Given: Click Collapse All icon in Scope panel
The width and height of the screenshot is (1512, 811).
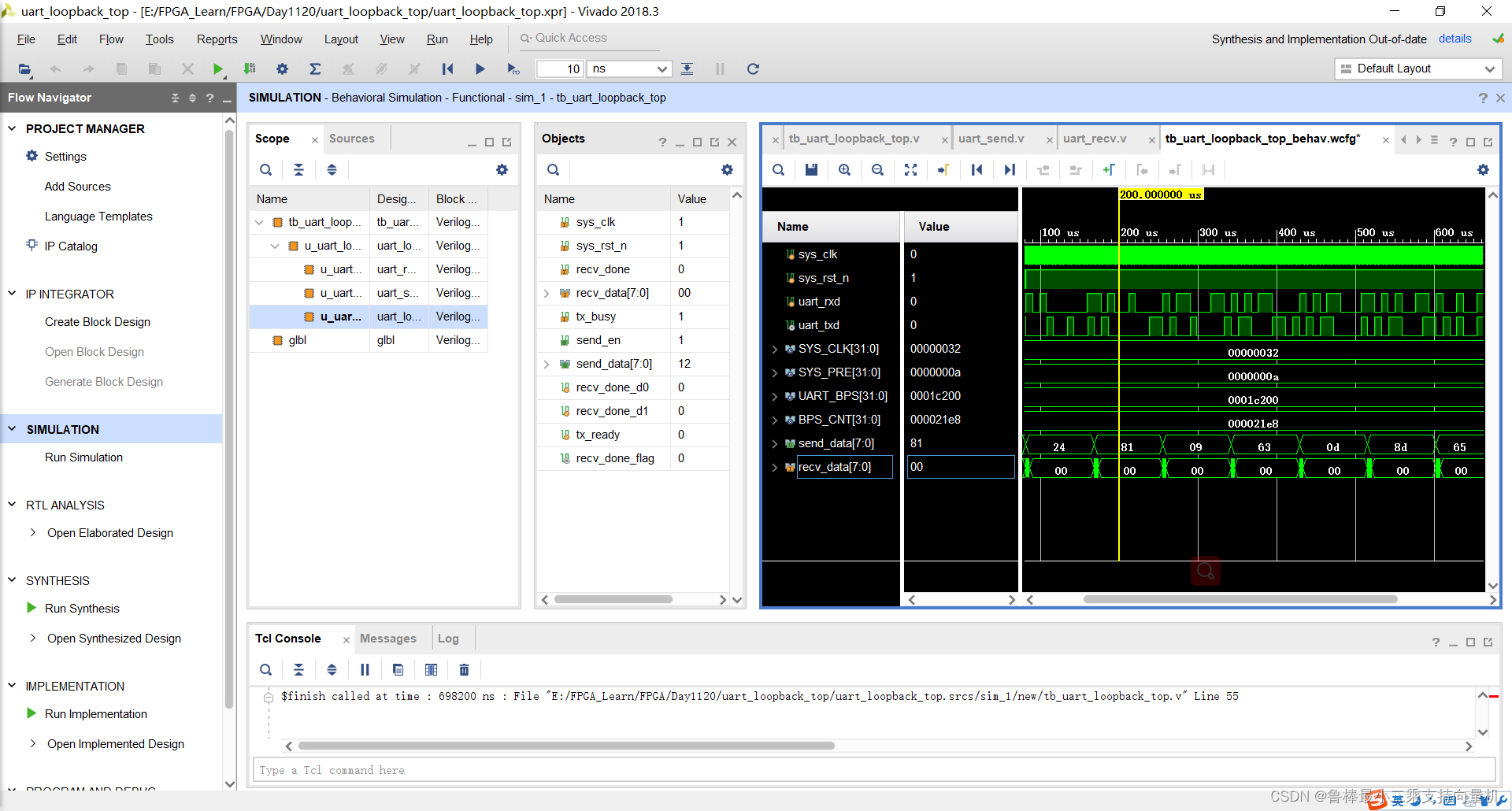Looking at the screenshot, I should coord(299,170).
